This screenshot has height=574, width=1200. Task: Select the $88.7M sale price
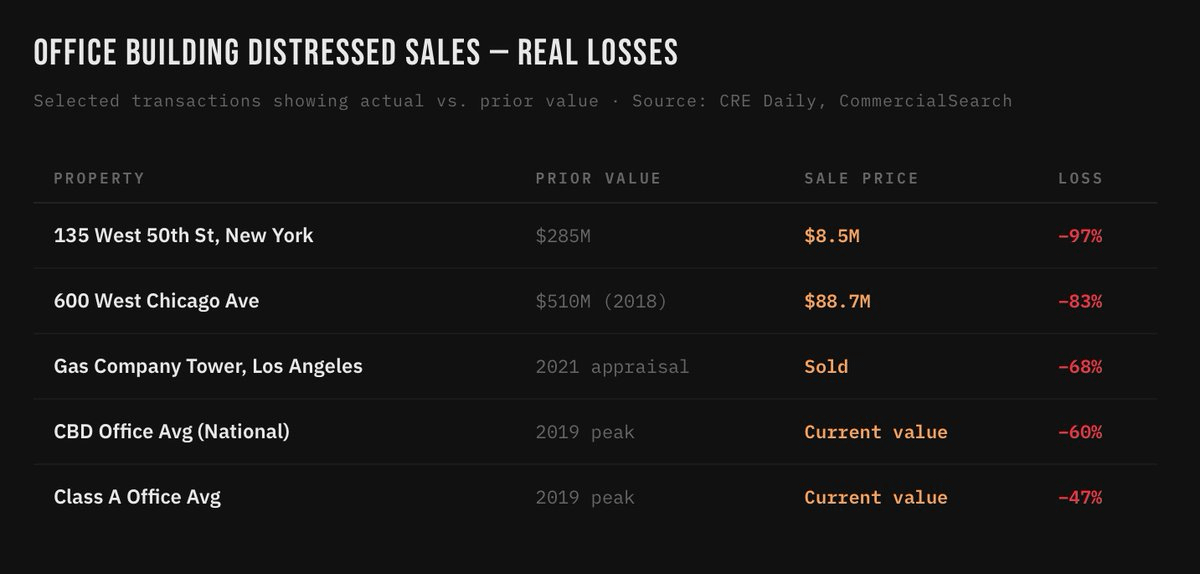click(x=837, y=301)
